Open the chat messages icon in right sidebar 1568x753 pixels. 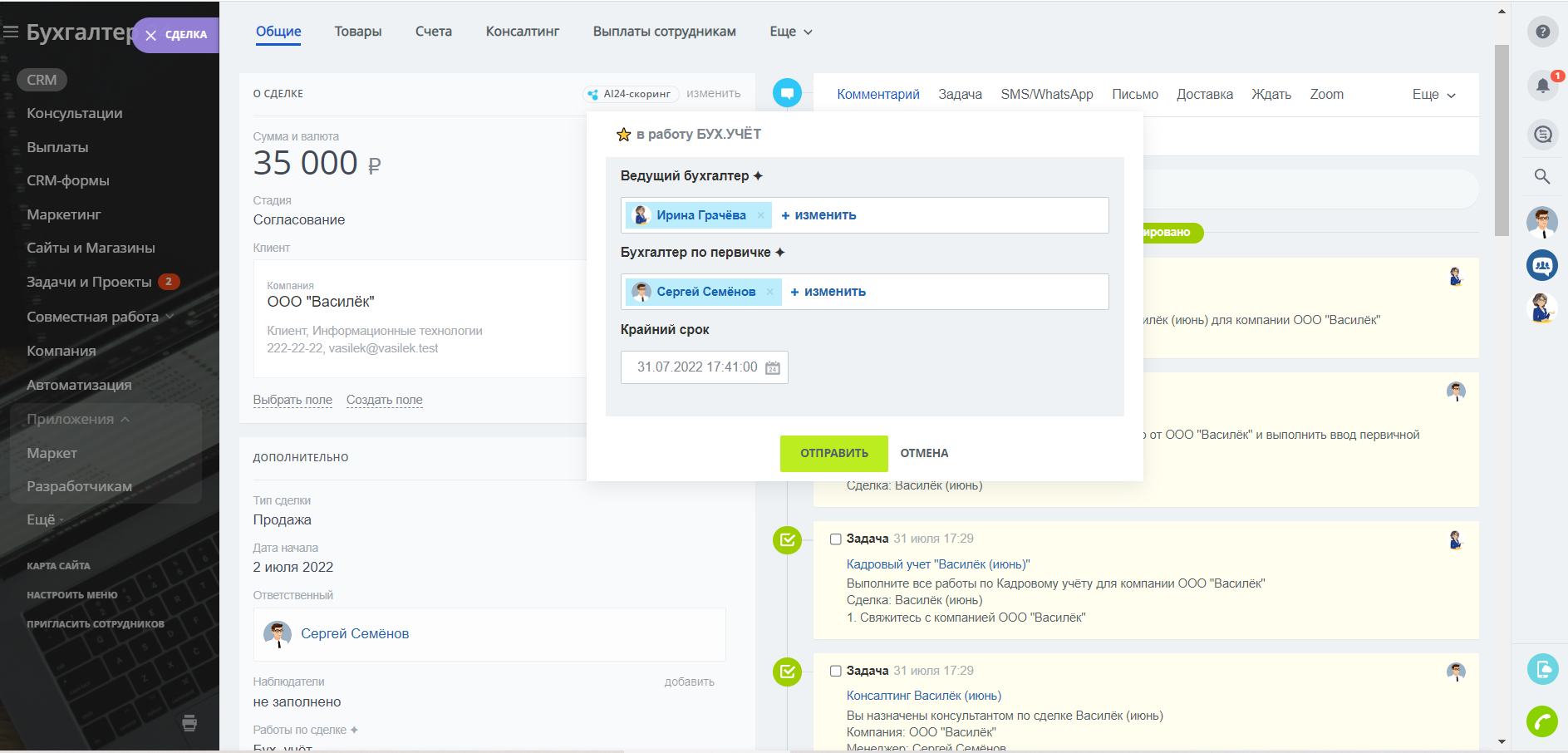coord(1542,134)
